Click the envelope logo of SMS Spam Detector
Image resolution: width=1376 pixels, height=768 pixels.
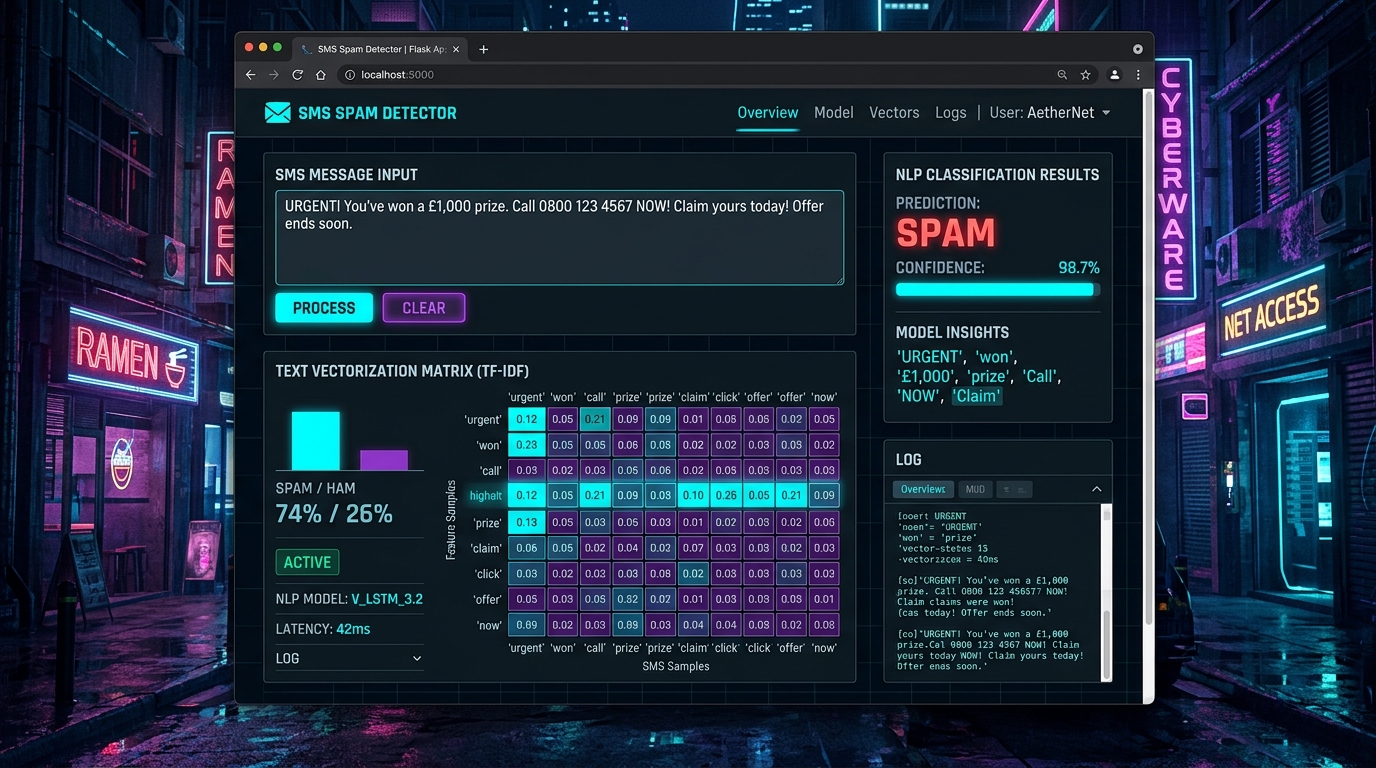point(277,113)
